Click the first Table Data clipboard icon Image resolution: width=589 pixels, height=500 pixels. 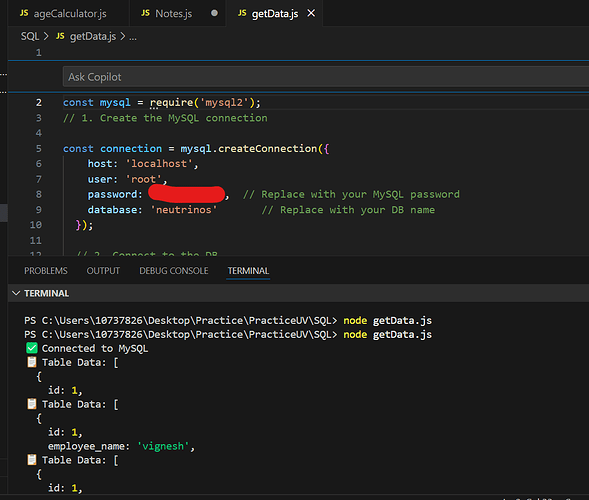32,362
